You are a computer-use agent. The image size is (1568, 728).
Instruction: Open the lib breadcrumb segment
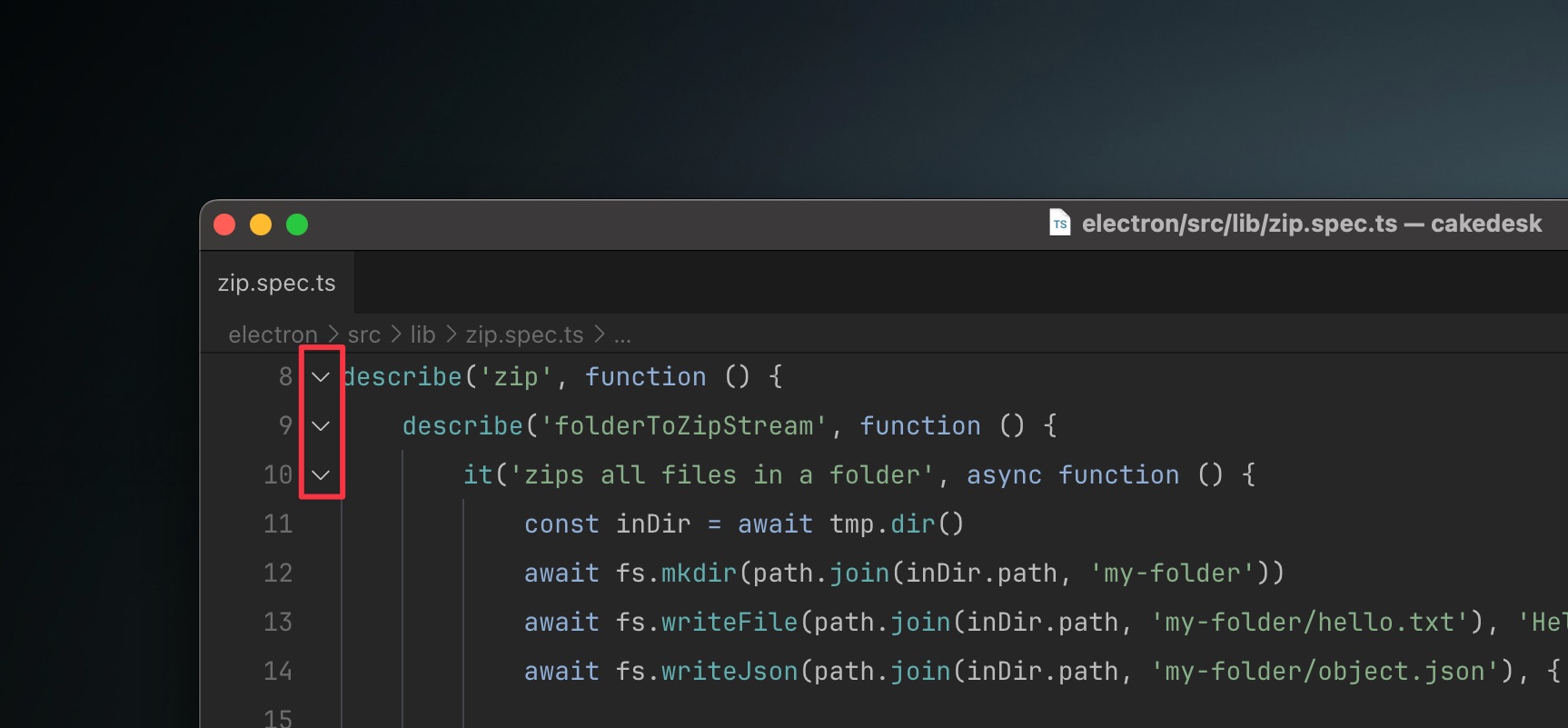422,334
